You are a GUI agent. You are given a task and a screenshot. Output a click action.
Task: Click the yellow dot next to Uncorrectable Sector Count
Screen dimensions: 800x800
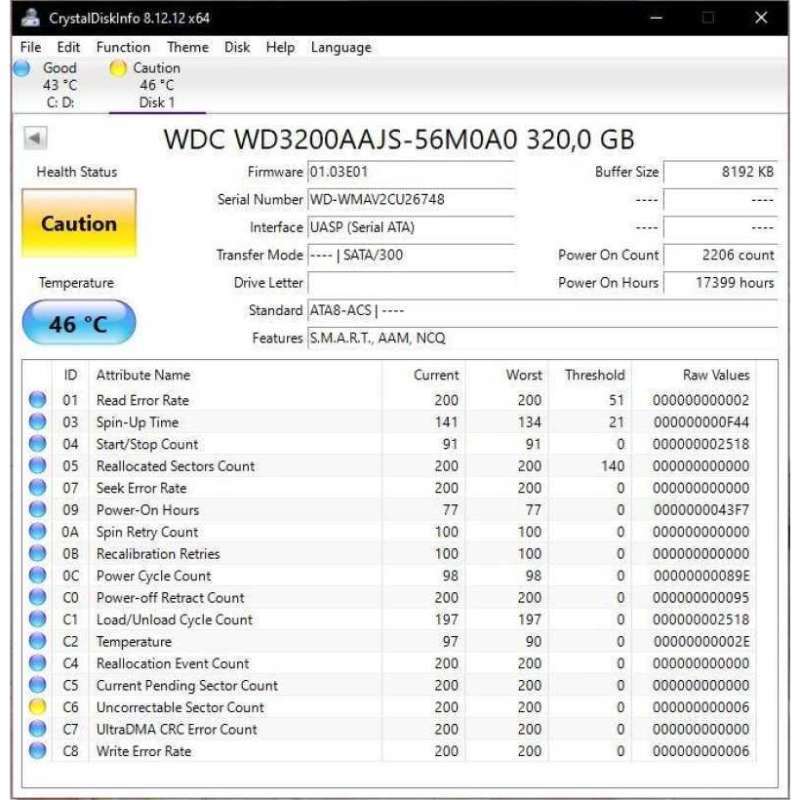[x=38, y=707]
